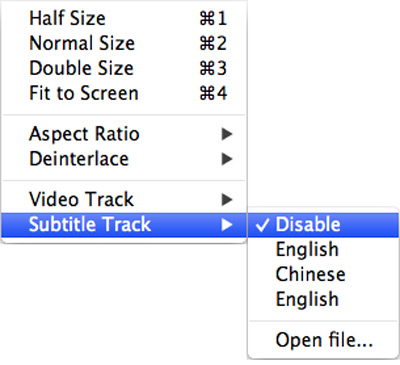The height and width of the screenshot is (365, 400).
Task: Click the arrow next to Video Track
Action: click(227, 200)
